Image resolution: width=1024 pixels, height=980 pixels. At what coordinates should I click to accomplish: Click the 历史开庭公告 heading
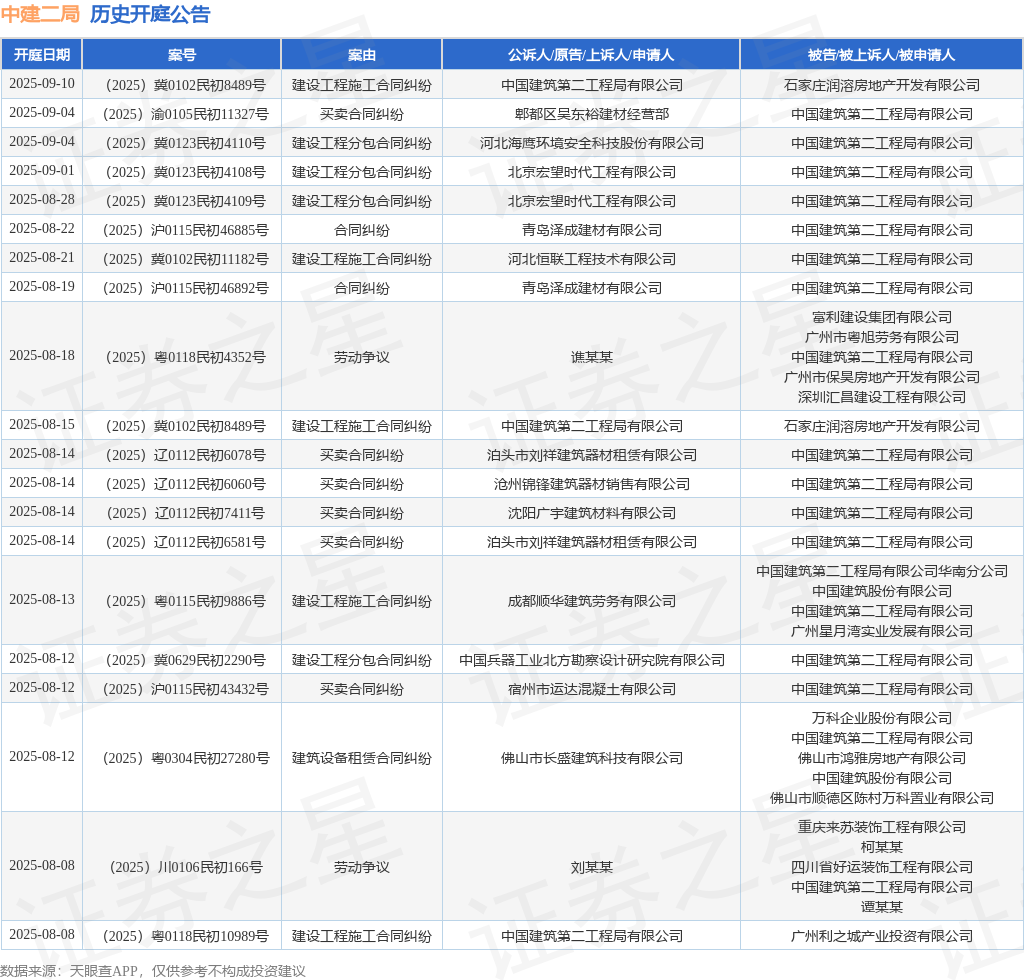tap(150, 14)
